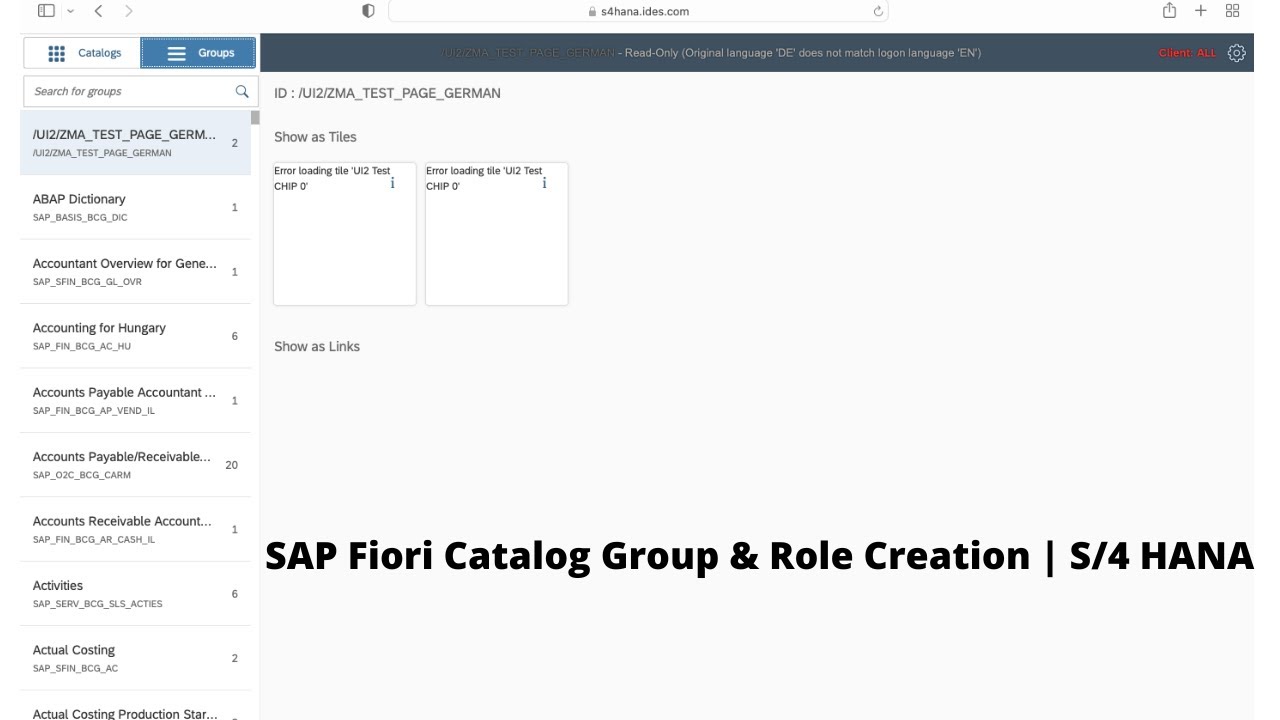This screenshot has height=720, width=1280.
Task: Select the Accounts Receivable Accountant group
Action: point(135,530)
